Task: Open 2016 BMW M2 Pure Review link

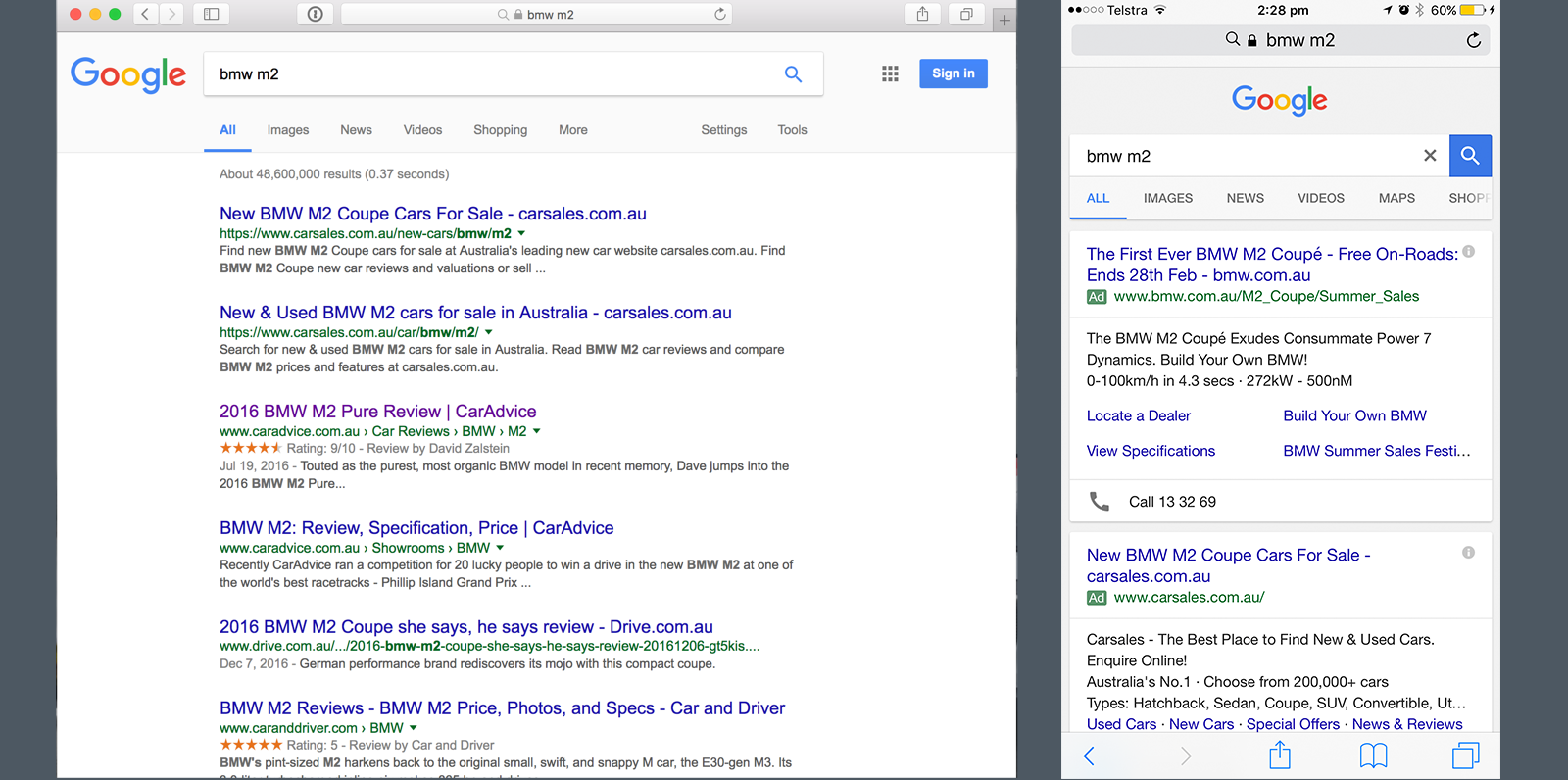Action: [x=378, y=412]
